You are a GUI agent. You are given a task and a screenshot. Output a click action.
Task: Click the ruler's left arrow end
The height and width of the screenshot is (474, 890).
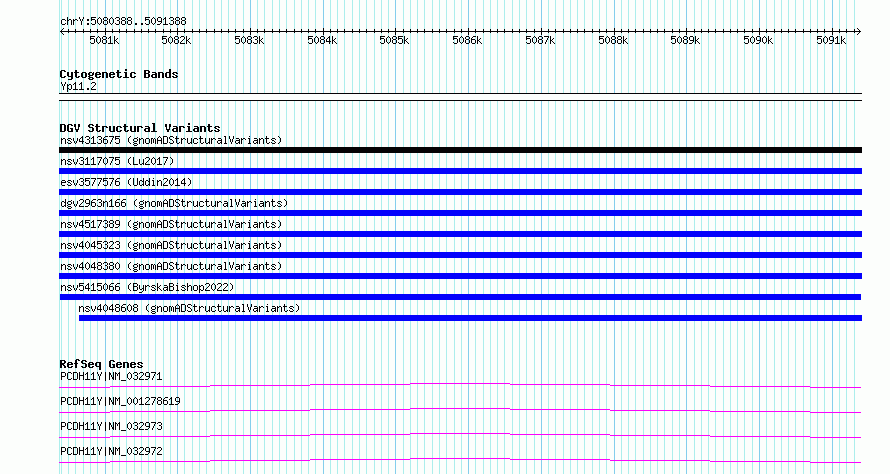(x=62, y=32)
